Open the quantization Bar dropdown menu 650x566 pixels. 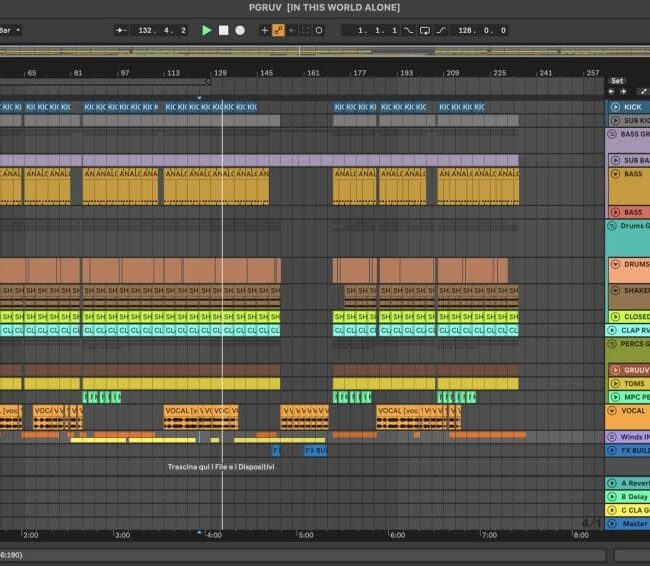pos(10,30)
